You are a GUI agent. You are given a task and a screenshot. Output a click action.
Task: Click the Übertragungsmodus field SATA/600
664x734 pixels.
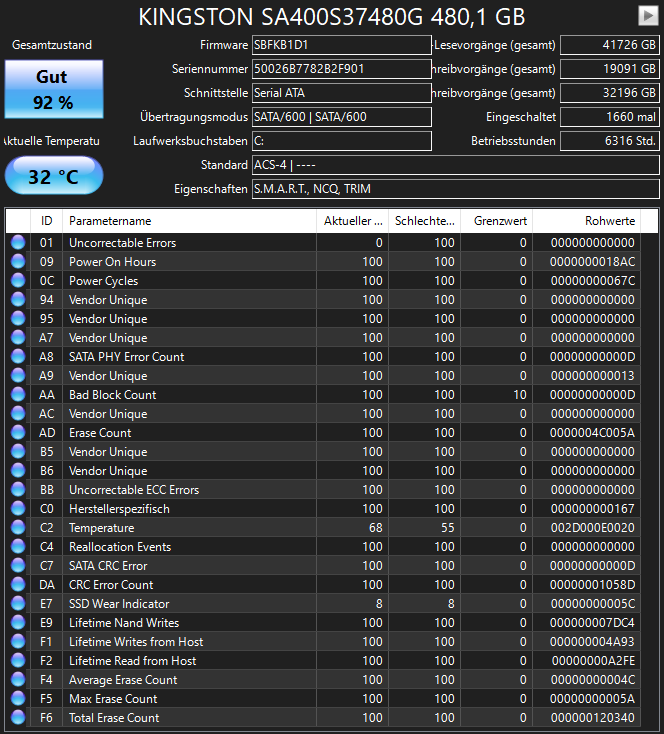pos(341,117)
